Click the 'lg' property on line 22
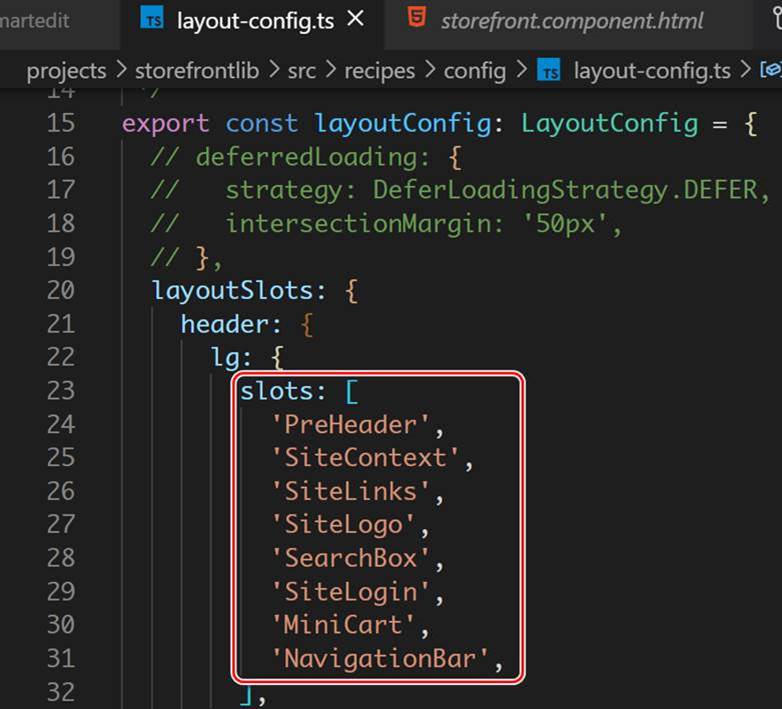The image size is (782, 709). tap(224, 358)
